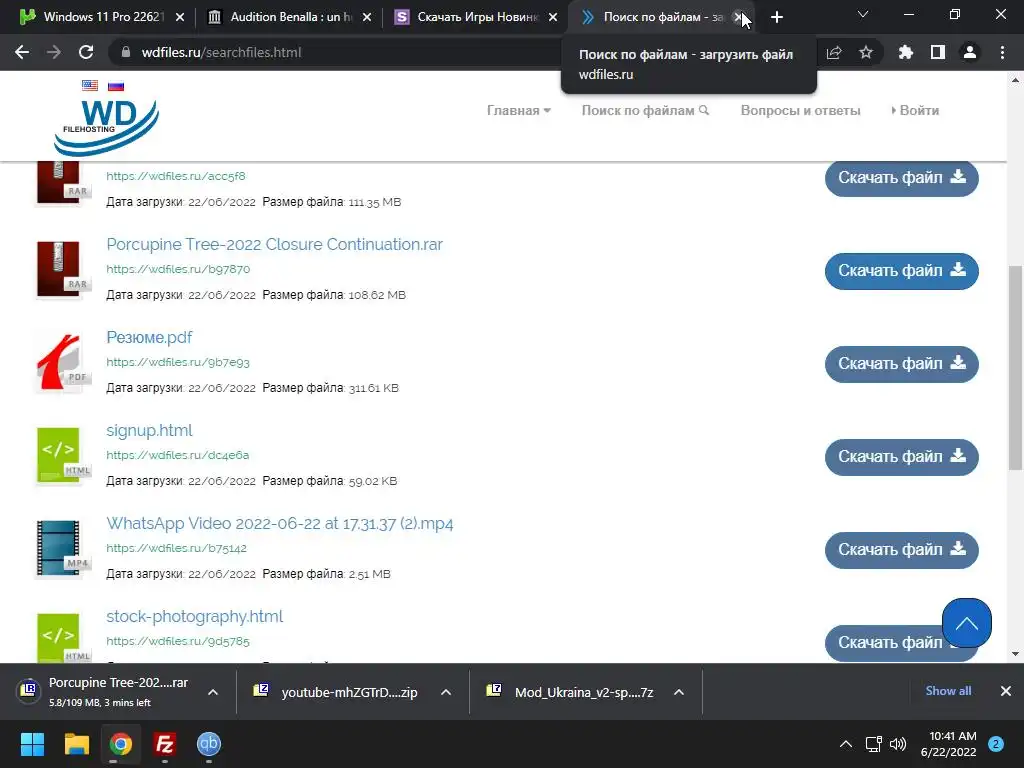Open qBittorrent from taskbar
This screenshot has width=1024, height=768.
click(209, 744)
